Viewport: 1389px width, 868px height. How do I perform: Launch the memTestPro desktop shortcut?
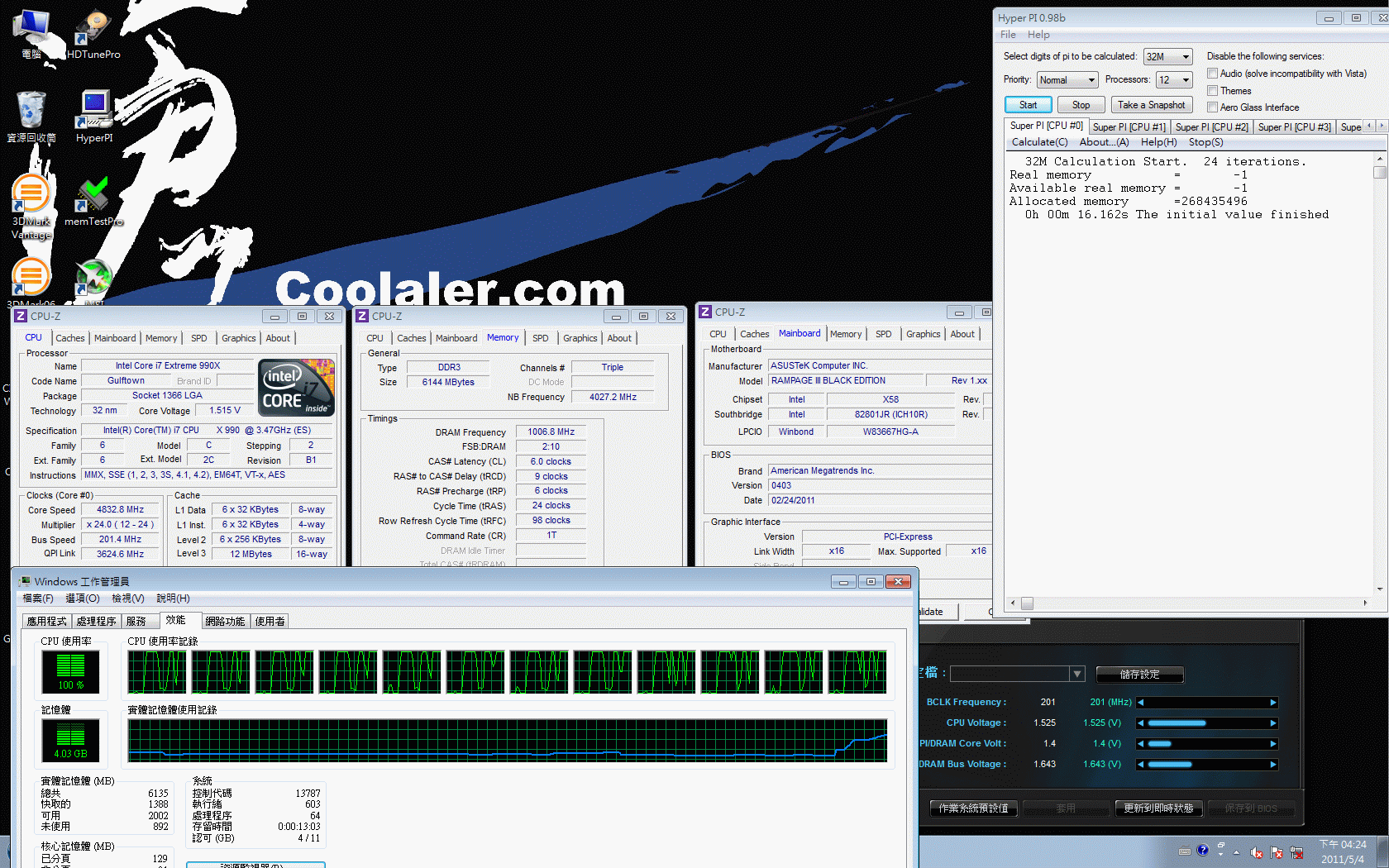[93, 201]
